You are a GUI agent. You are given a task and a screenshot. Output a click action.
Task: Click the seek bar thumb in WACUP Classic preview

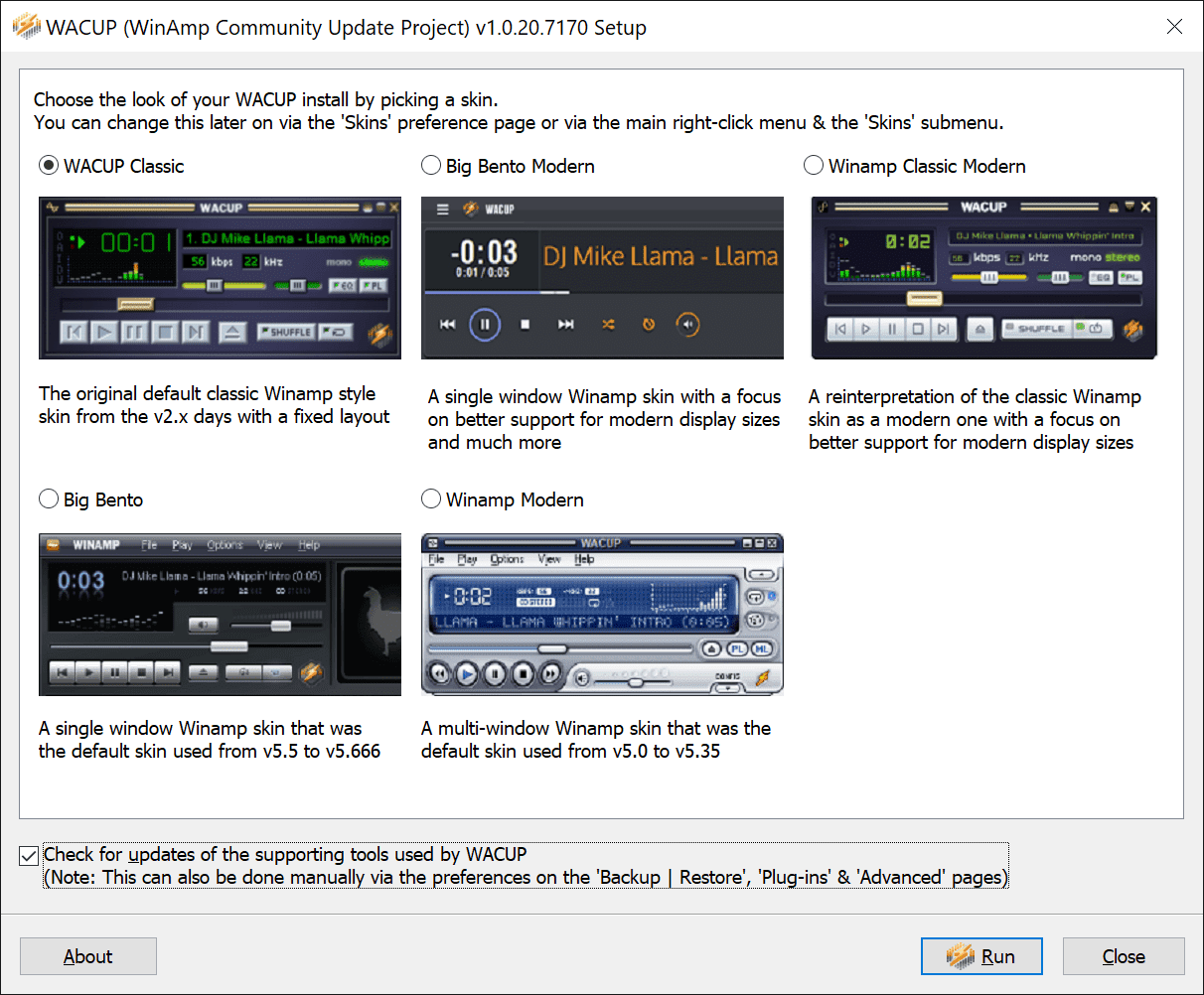[135, 305]
